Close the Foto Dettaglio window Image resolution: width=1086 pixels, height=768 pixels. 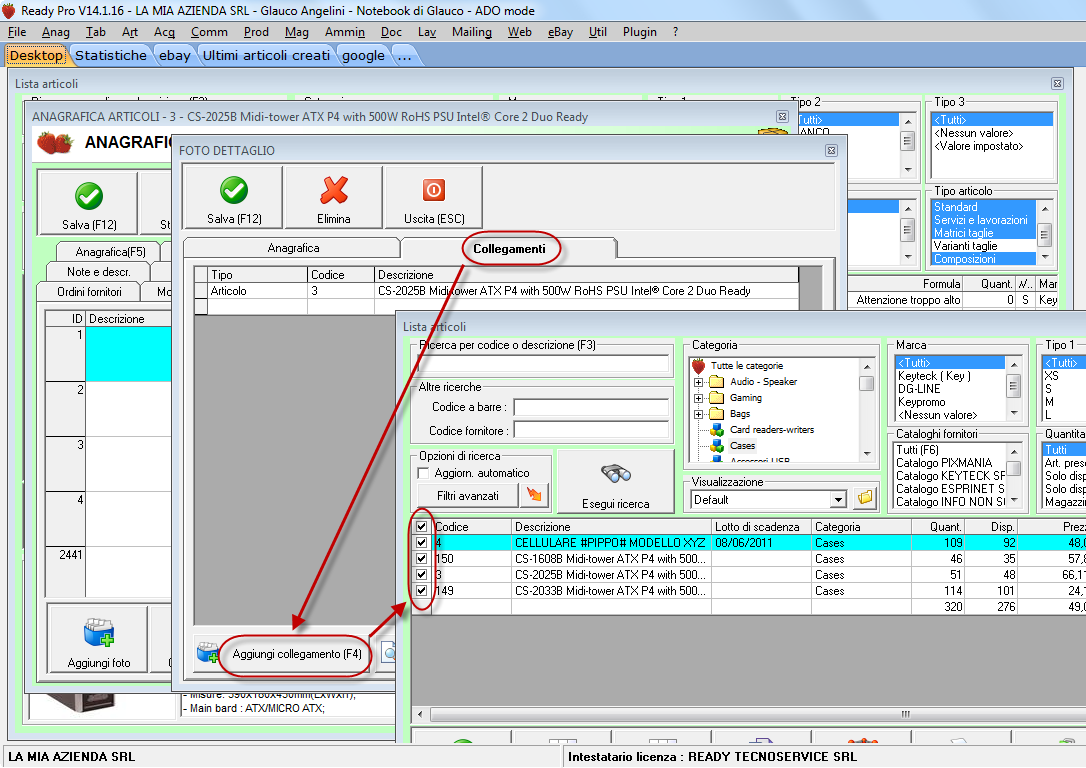[x=831, y=150]
